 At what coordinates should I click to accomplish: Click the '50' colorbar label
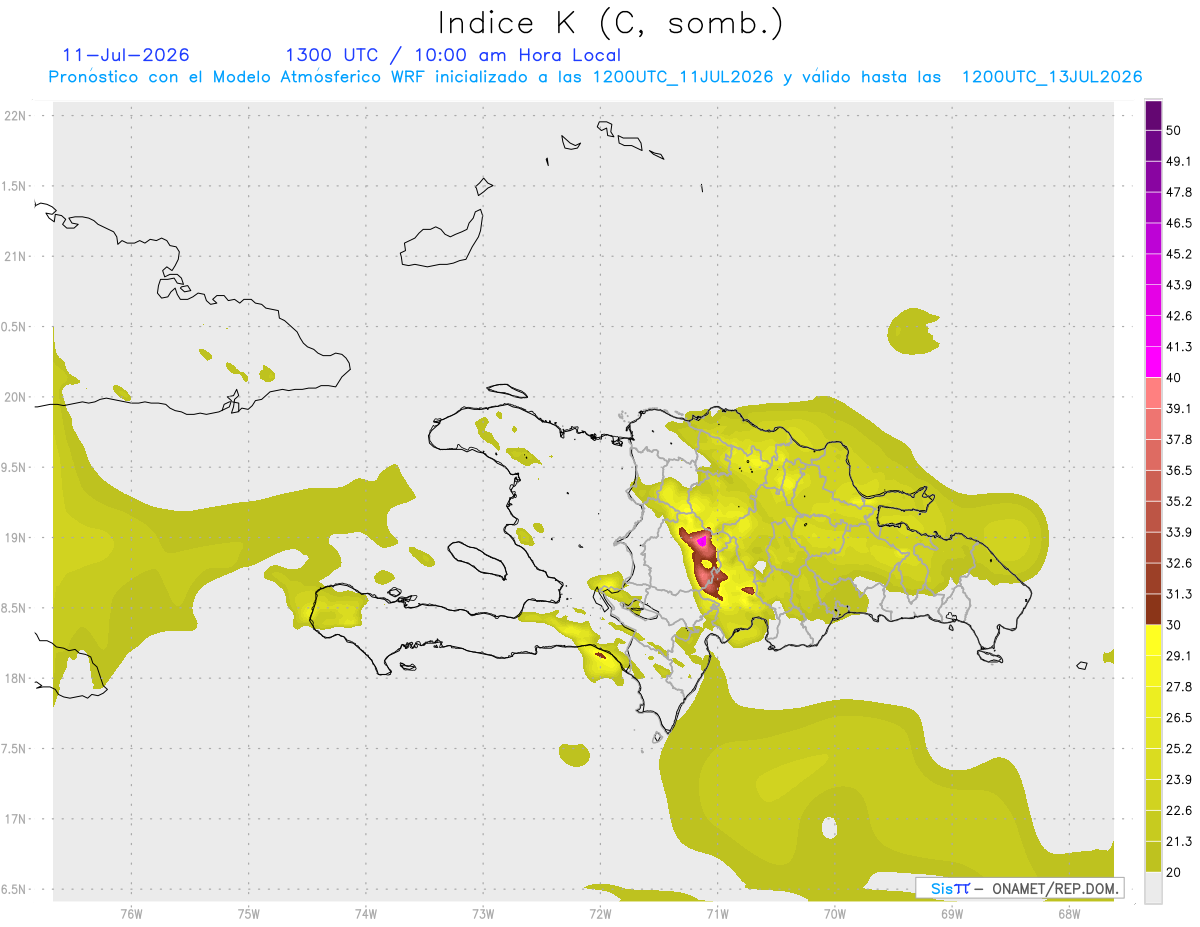coord(1173,131)
